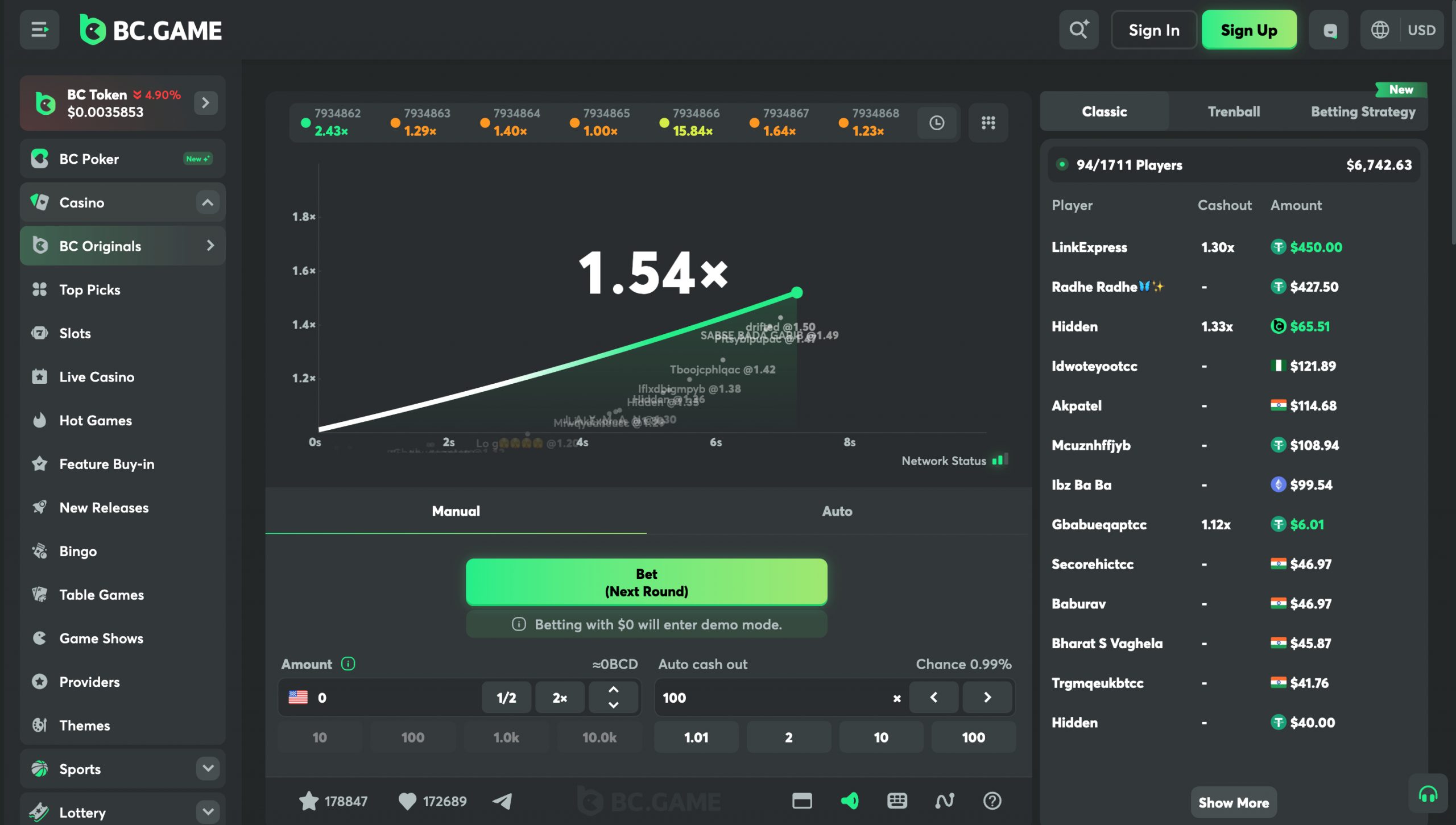1456x825 pixels.
Task: Click the heart like icon
Action: coord(407,801)
